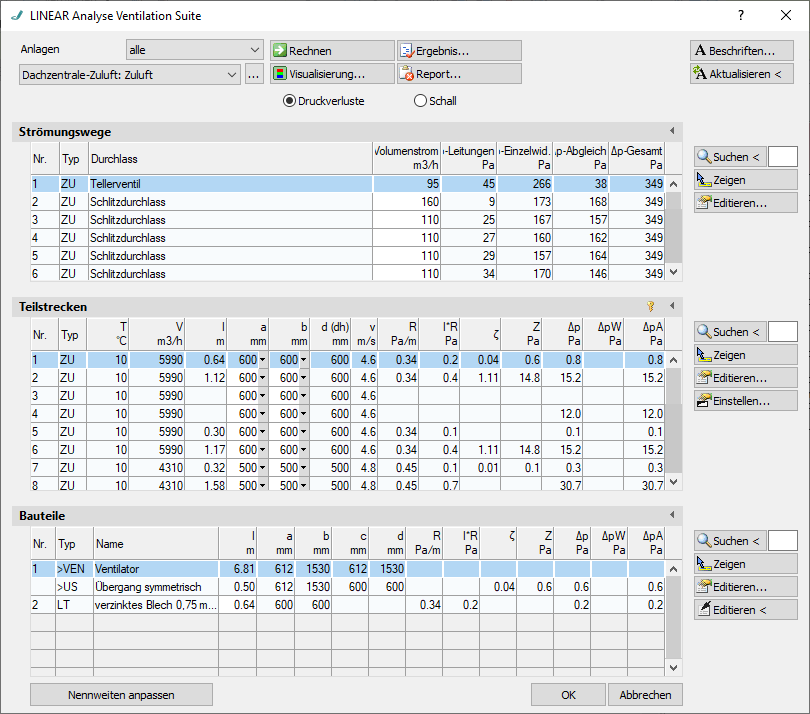Select Strömungswege row 2 Schlitzdurchlass
810x714 pixels.
click(348, 202)
